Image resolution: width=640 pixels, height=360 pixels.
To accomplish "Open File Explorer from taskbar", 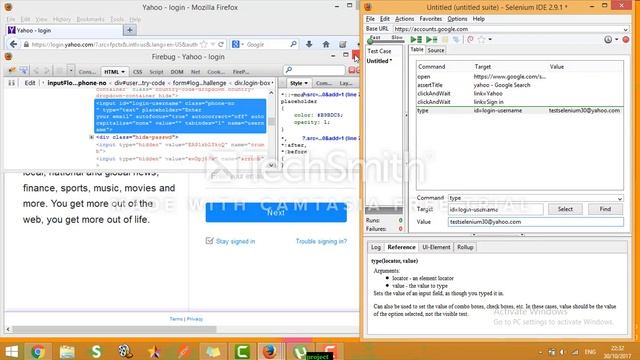I will pyautogui.click(x=67, y=351).
